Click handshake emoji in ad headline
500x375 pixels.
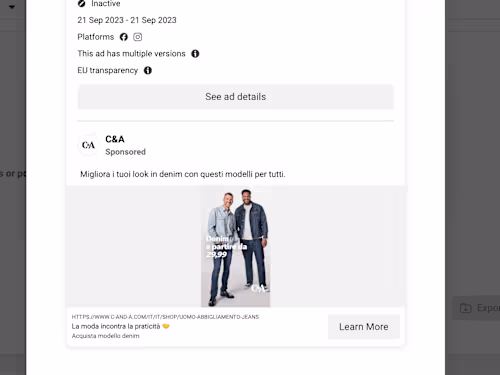coord(166,326)
